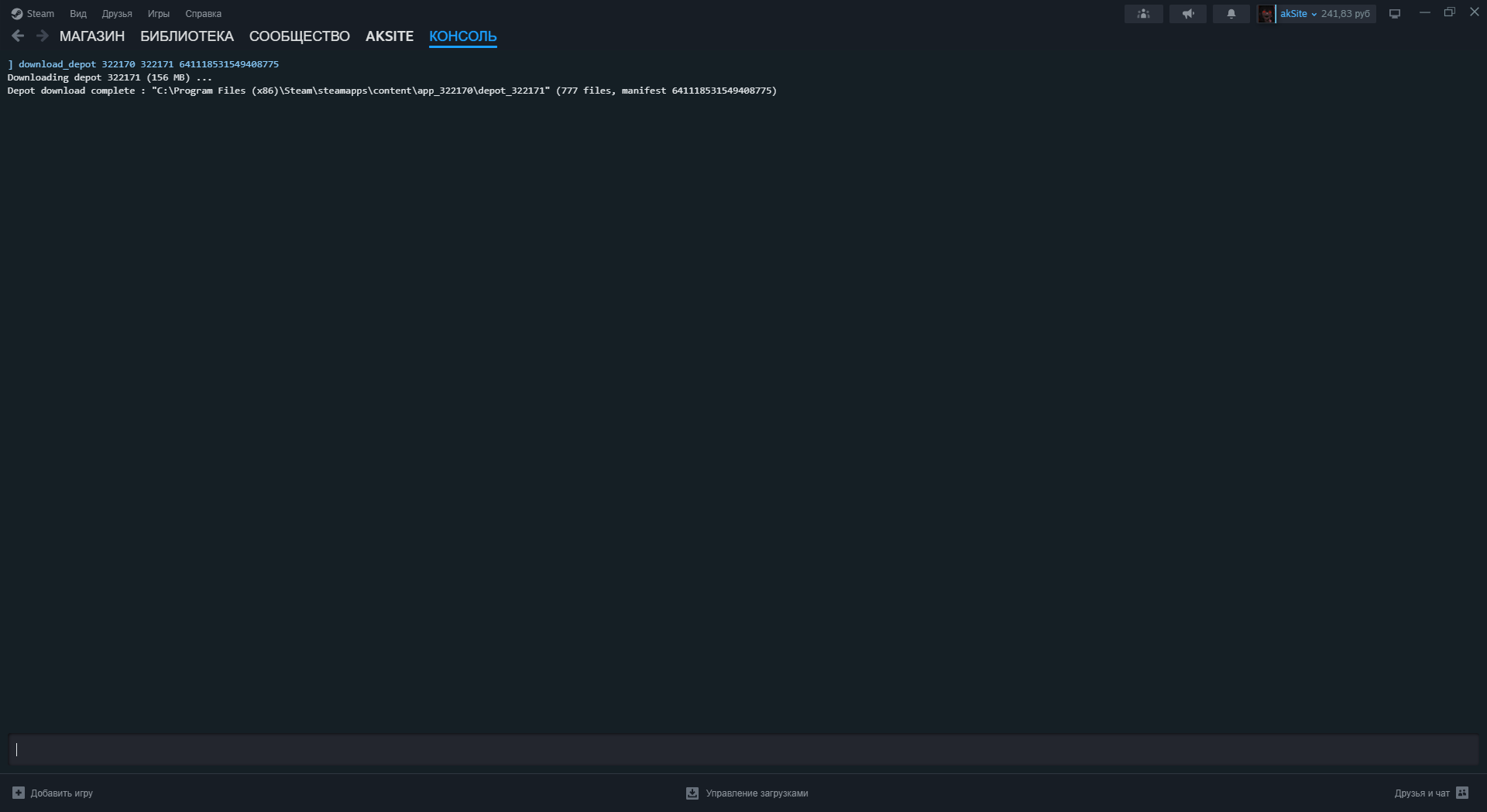Open friends activity icon in the top bar
Image resolution: width=1487 pixels, height=812 pixels.
[1143, 14]
